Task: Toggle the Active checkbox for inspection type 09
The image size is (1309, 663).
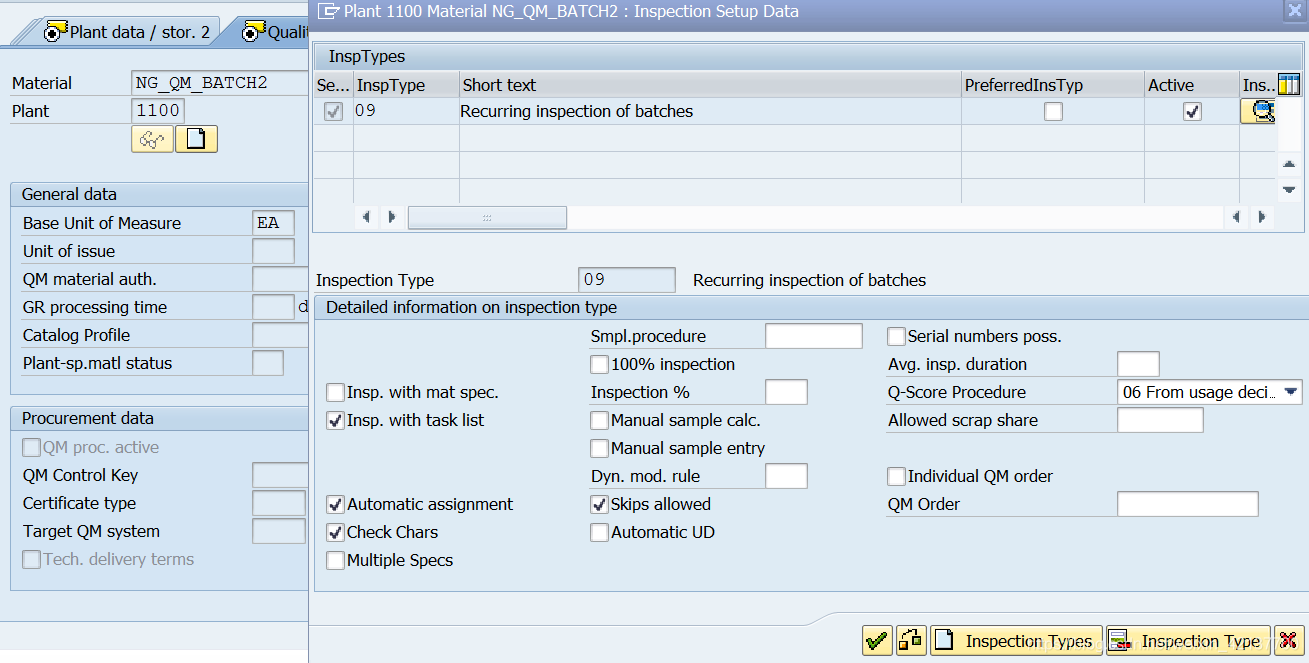Action: pos(1191,111)
